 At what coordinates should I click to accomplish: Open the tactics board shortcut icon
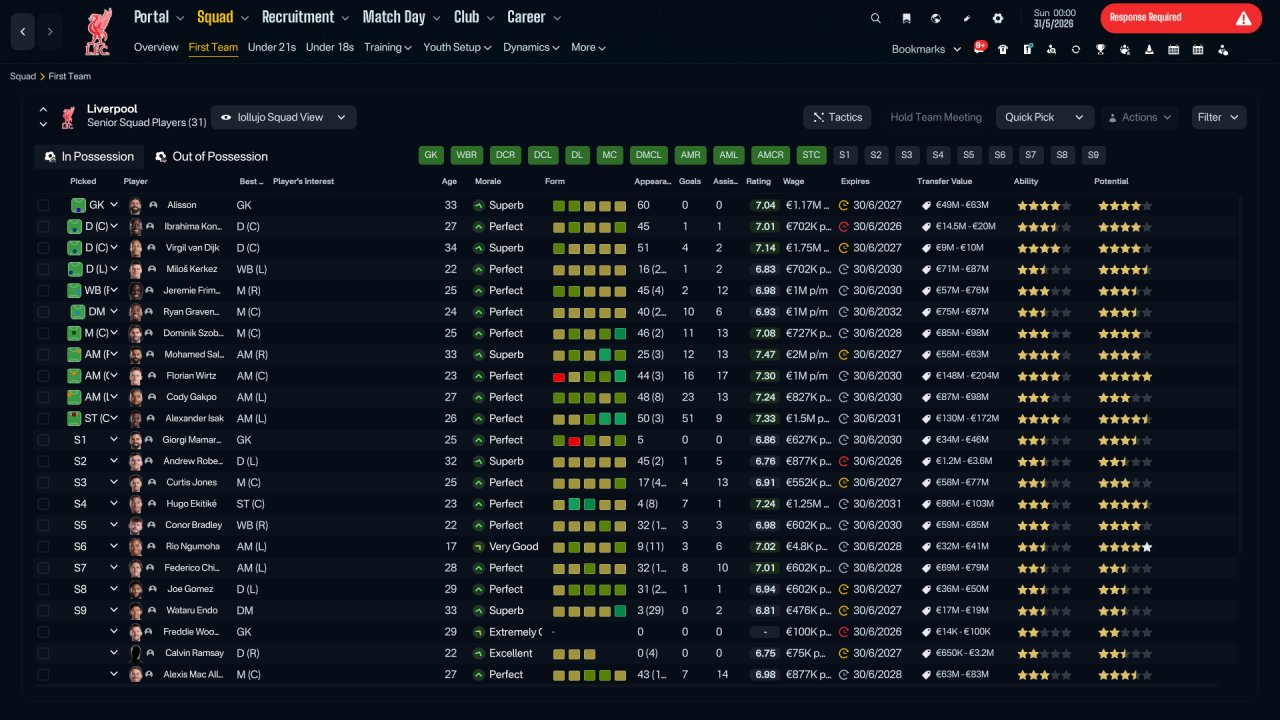coord(1027,49)
